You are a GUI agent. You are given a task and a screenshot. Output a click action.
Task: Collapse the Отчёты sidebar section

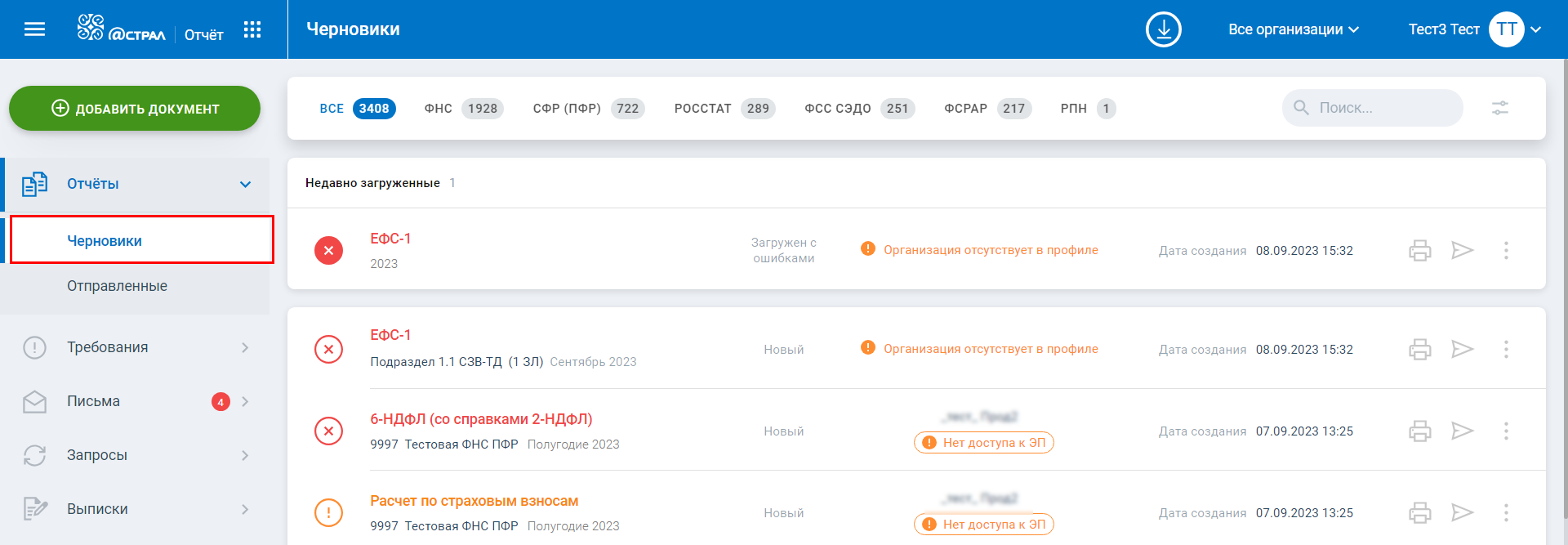(x=245, y=185)
